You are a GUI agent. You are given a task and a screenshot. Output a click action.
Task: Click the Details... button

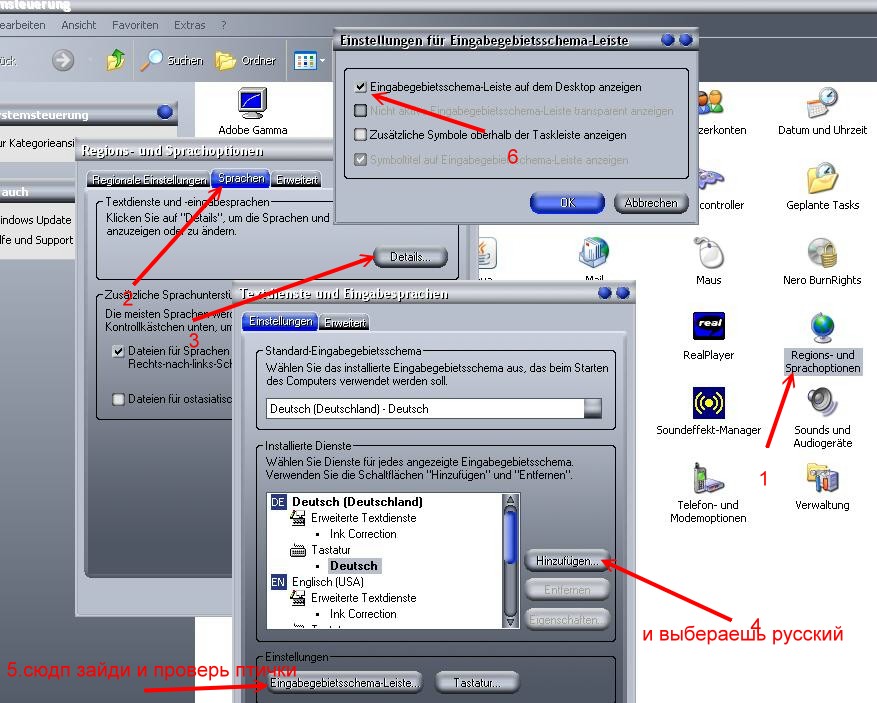click(411, 257)
